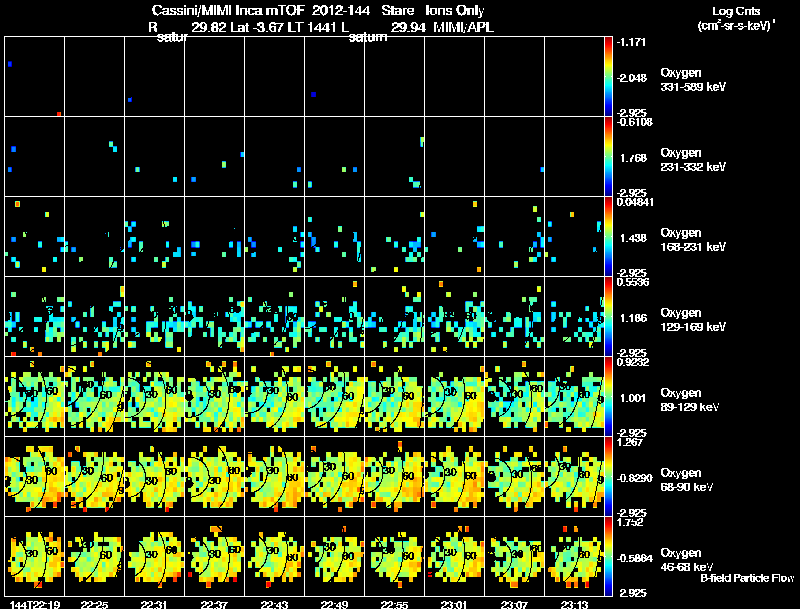The width and height of the screenshot is (800, 609).
Task: Click the colorbar for Oxygen 89-129 keV
Action: 608,397
